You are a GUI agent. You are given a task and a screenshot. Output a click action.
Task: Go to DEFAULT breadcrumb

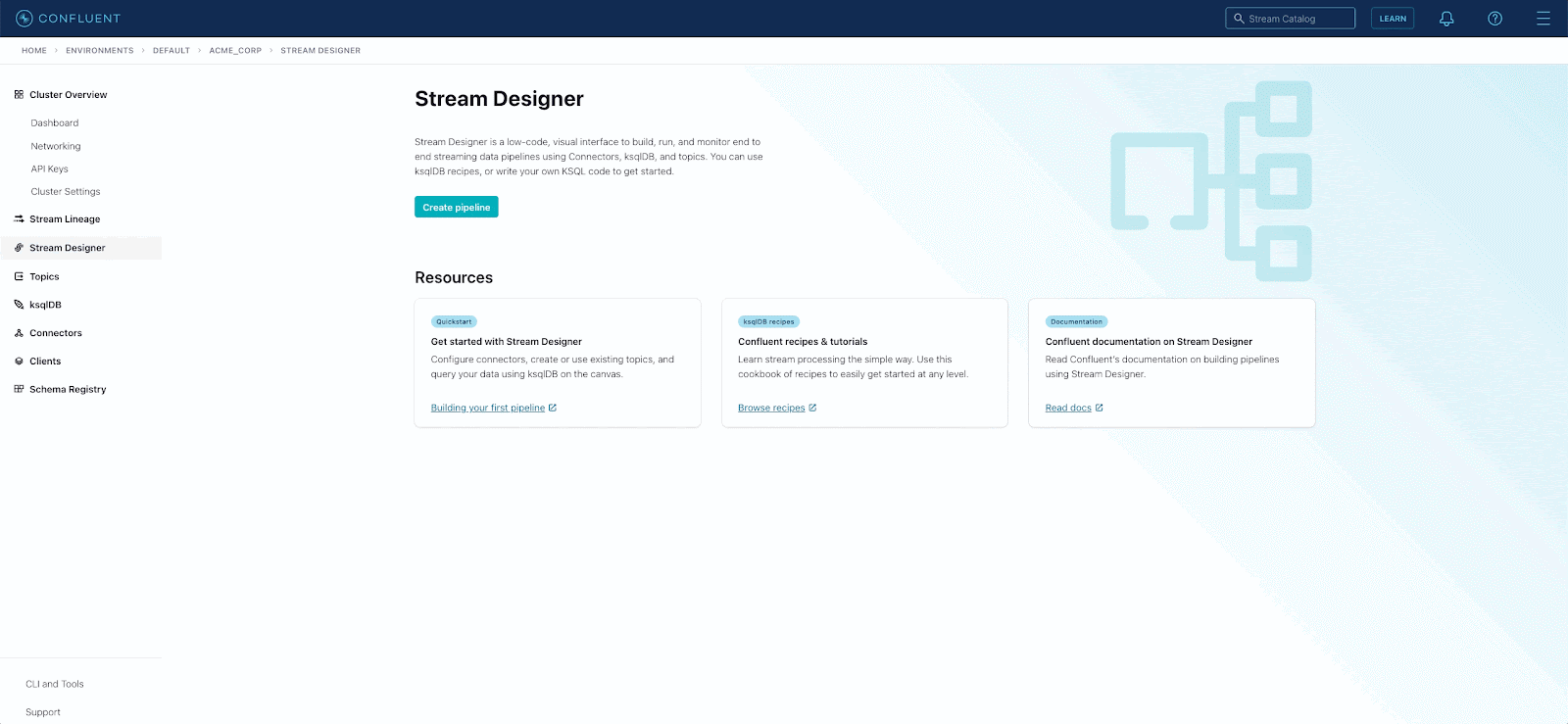click(171, 51)
